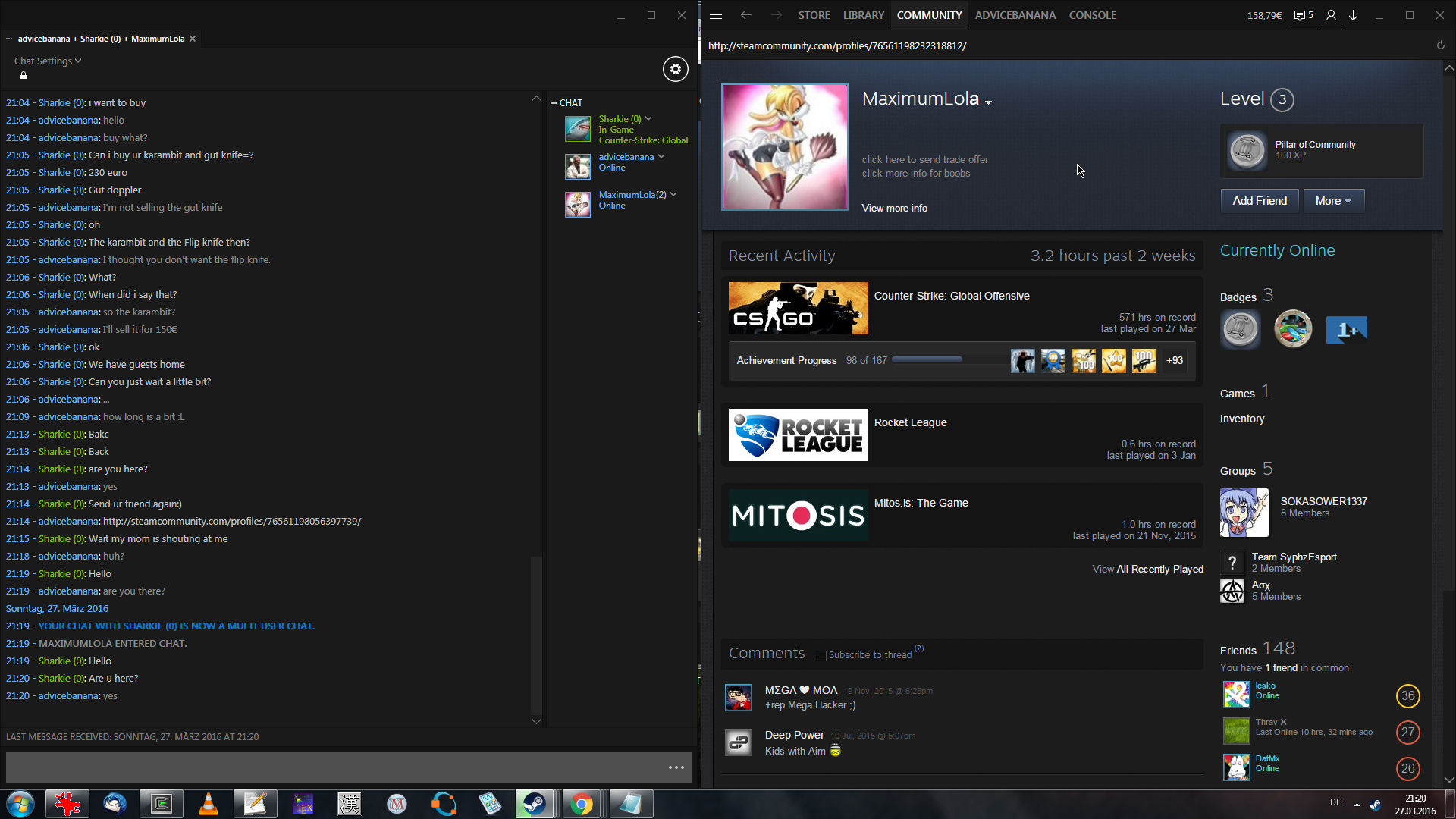Expand the Chat Settings dropdown
This screenshot has width=1456, height=819.
click(47, 61)
